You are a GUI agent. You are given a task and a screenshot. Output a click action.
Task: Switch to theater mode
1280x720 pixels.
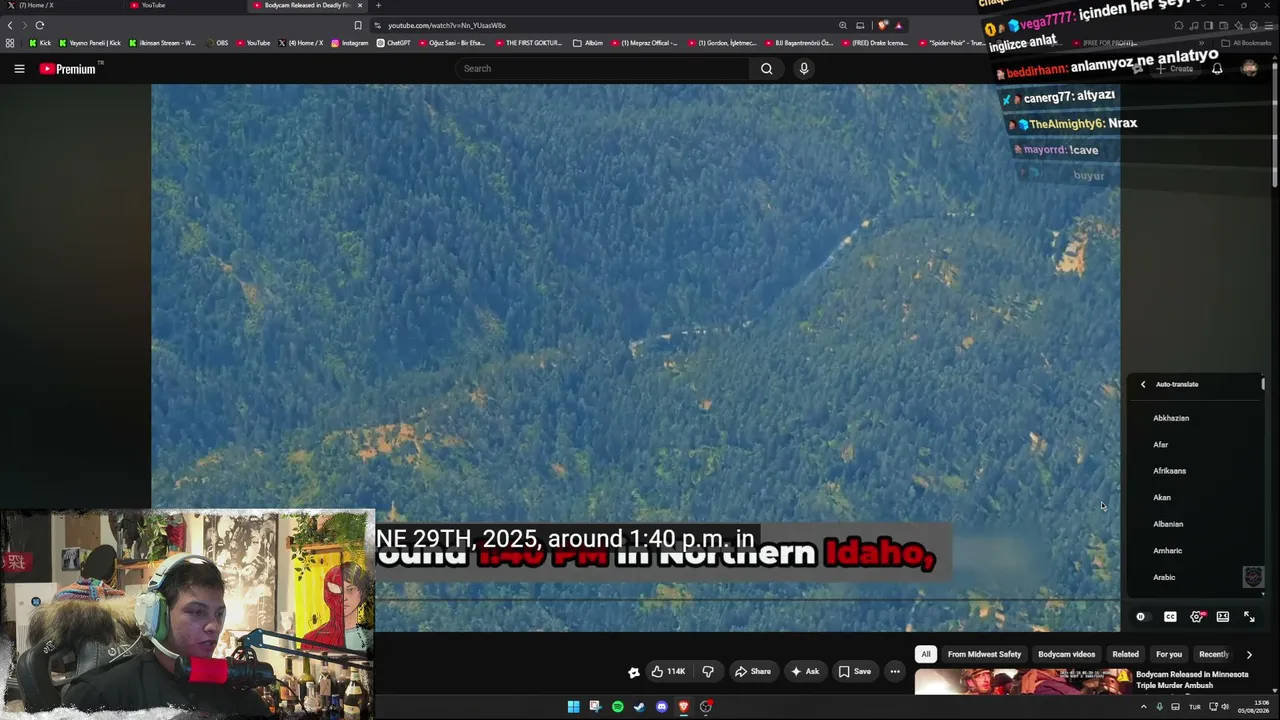pyautogui.click(x=1223, y=617)
